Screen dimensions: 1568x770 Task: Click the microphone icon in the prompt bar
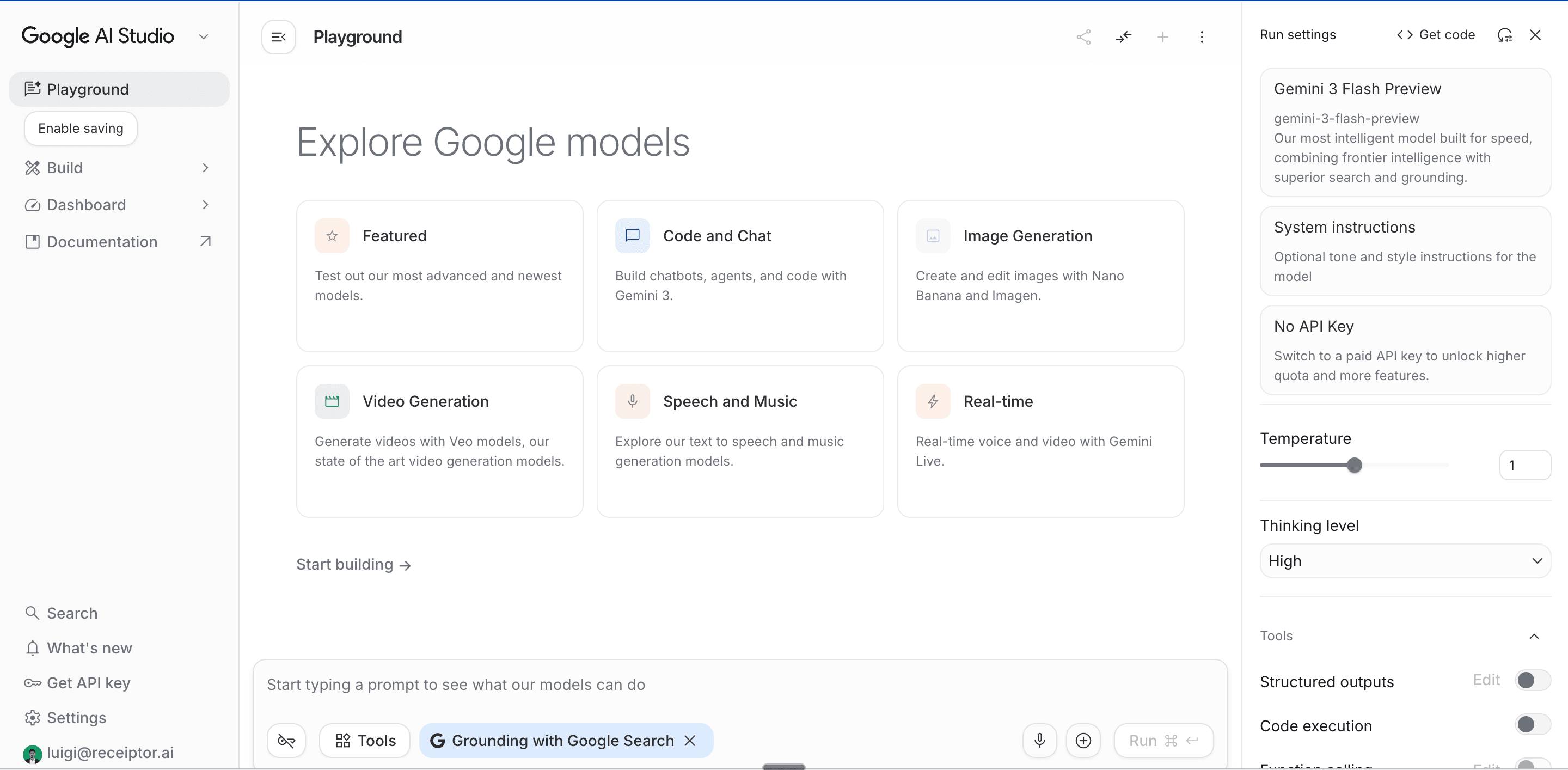[1040, 740]
